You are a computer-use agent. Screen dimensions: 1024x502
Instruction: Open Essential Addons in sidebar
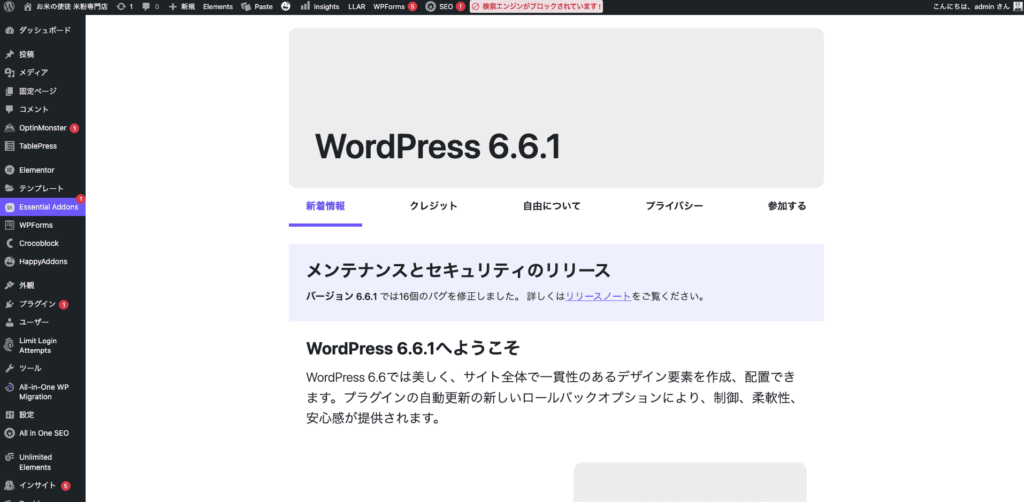coord(42,207)
